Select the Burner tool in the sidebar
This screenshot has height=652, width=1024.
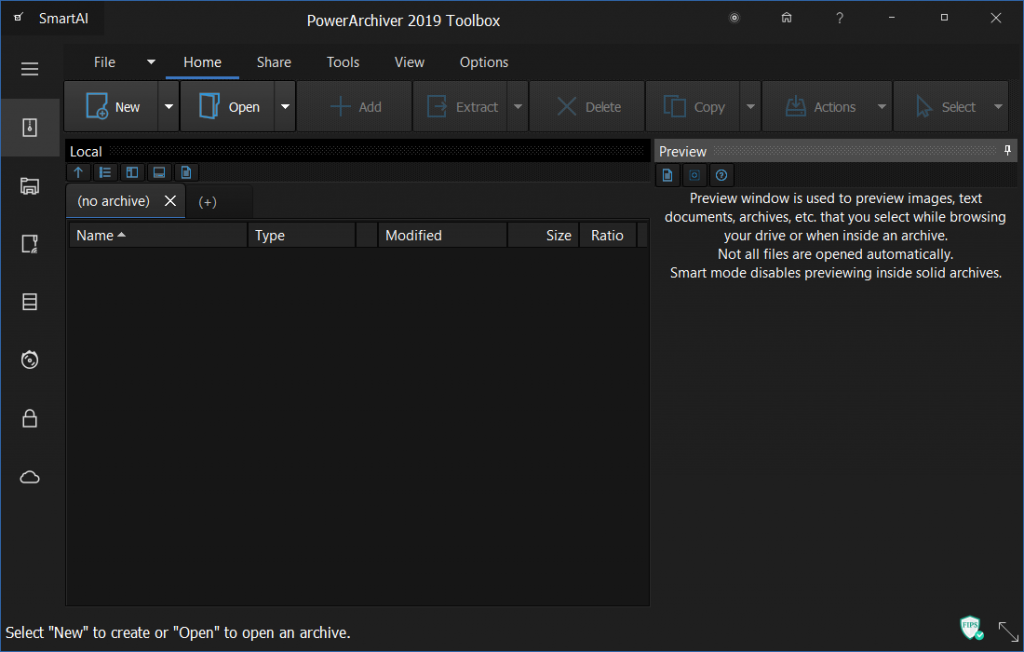(30, 359)
